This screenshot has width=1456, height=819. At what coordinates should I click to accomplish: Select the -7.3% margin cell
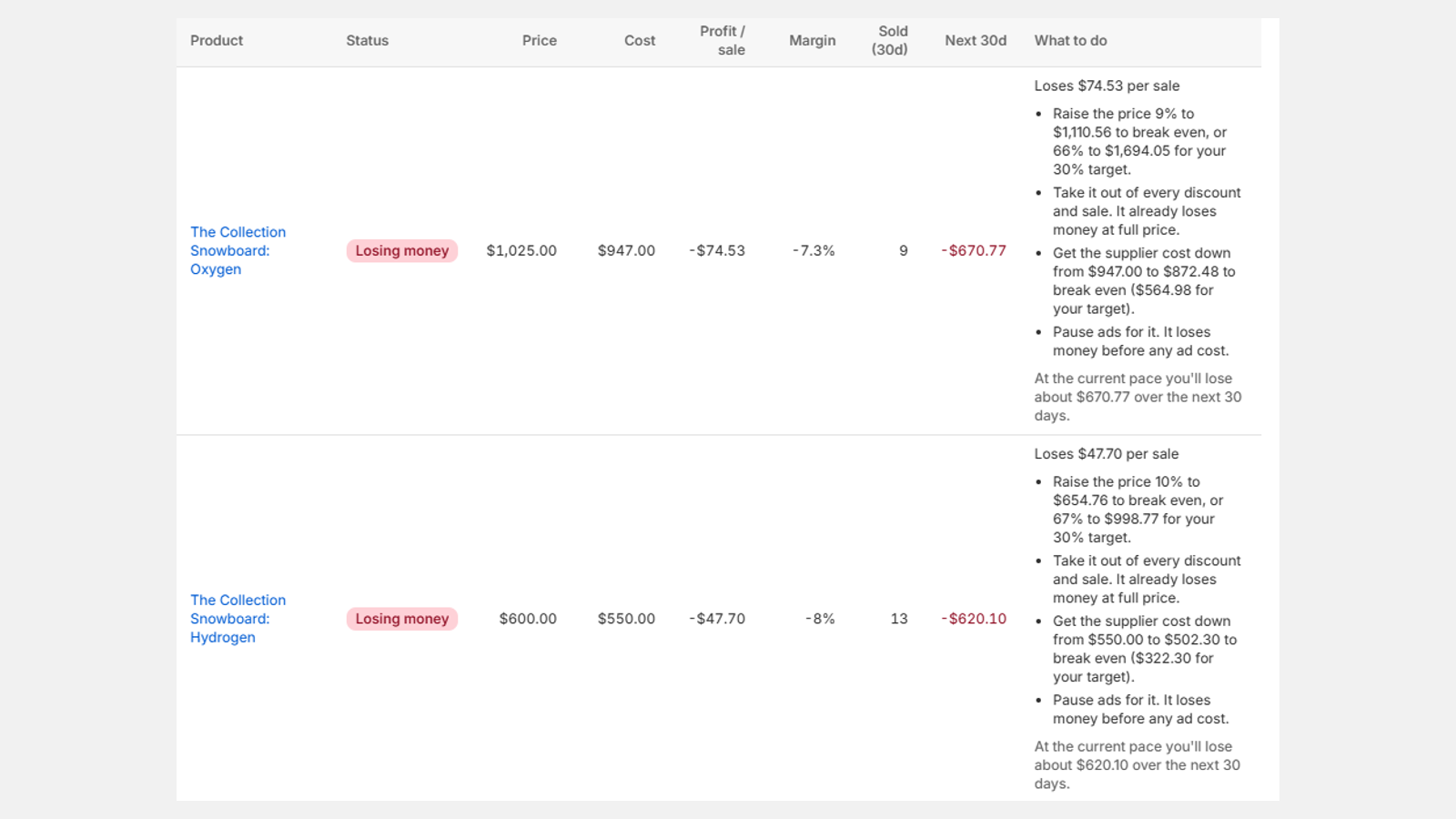coord(814,250)
